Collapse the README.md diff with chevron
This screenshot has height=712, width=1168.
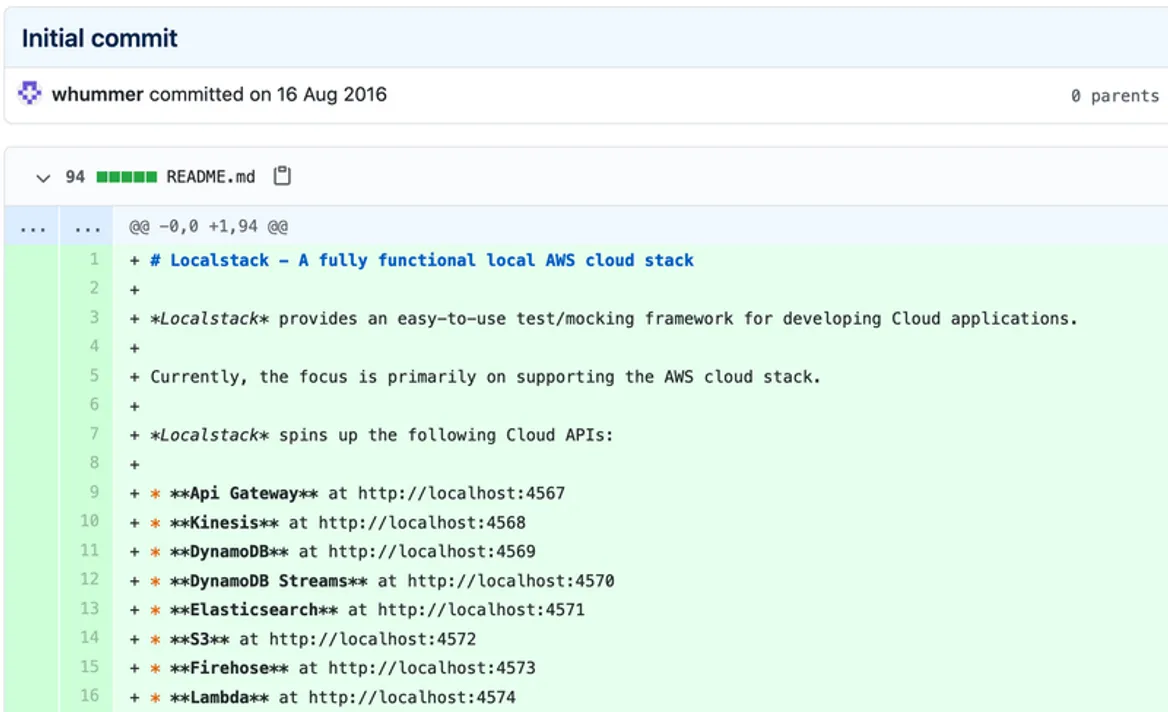point(42,177)
